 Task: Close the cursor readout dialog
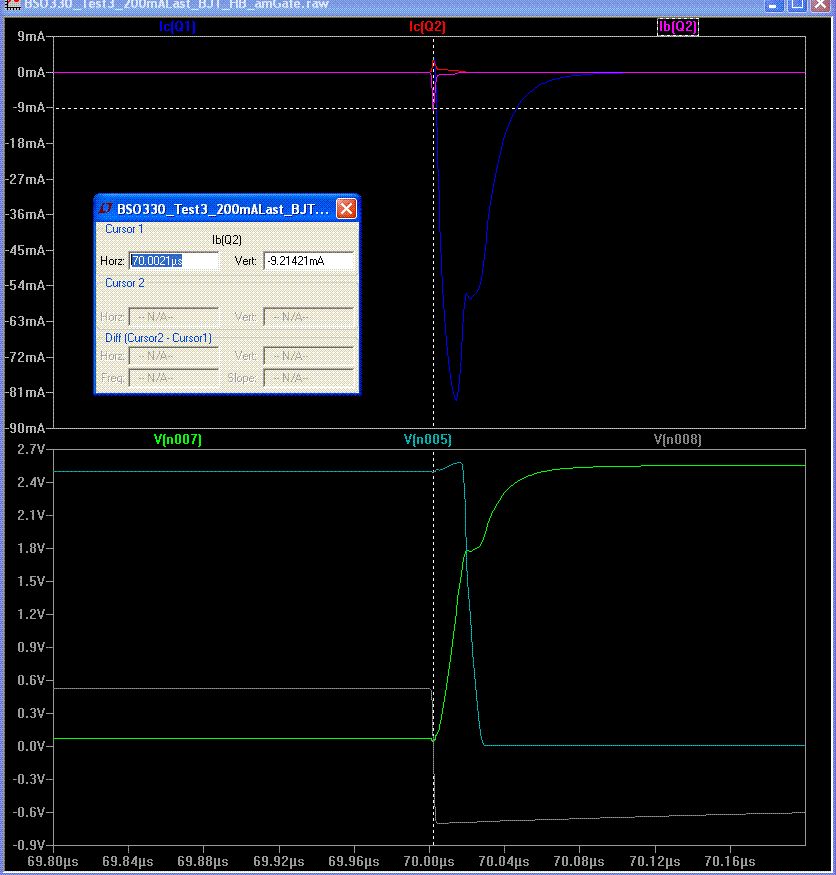(346, 209)
